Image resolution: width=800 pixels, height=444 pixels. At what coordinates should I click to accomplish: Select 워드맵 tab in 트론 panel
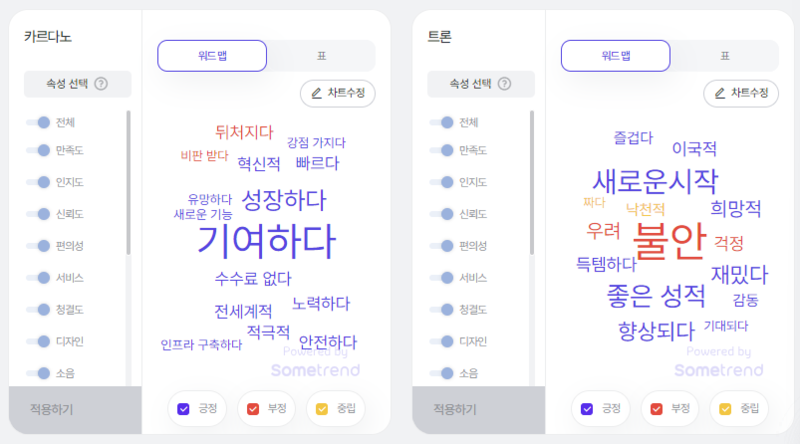coord(616,56)
